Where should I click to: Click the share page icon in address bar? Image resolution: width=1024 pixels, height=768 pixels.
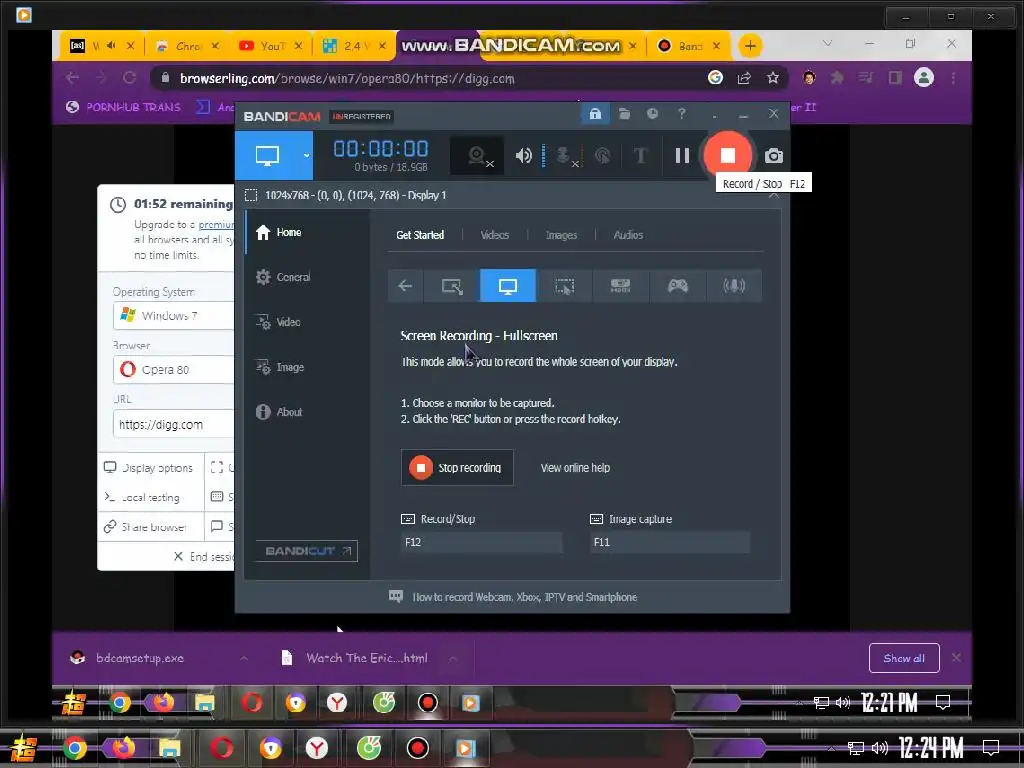tap(744, 78)
